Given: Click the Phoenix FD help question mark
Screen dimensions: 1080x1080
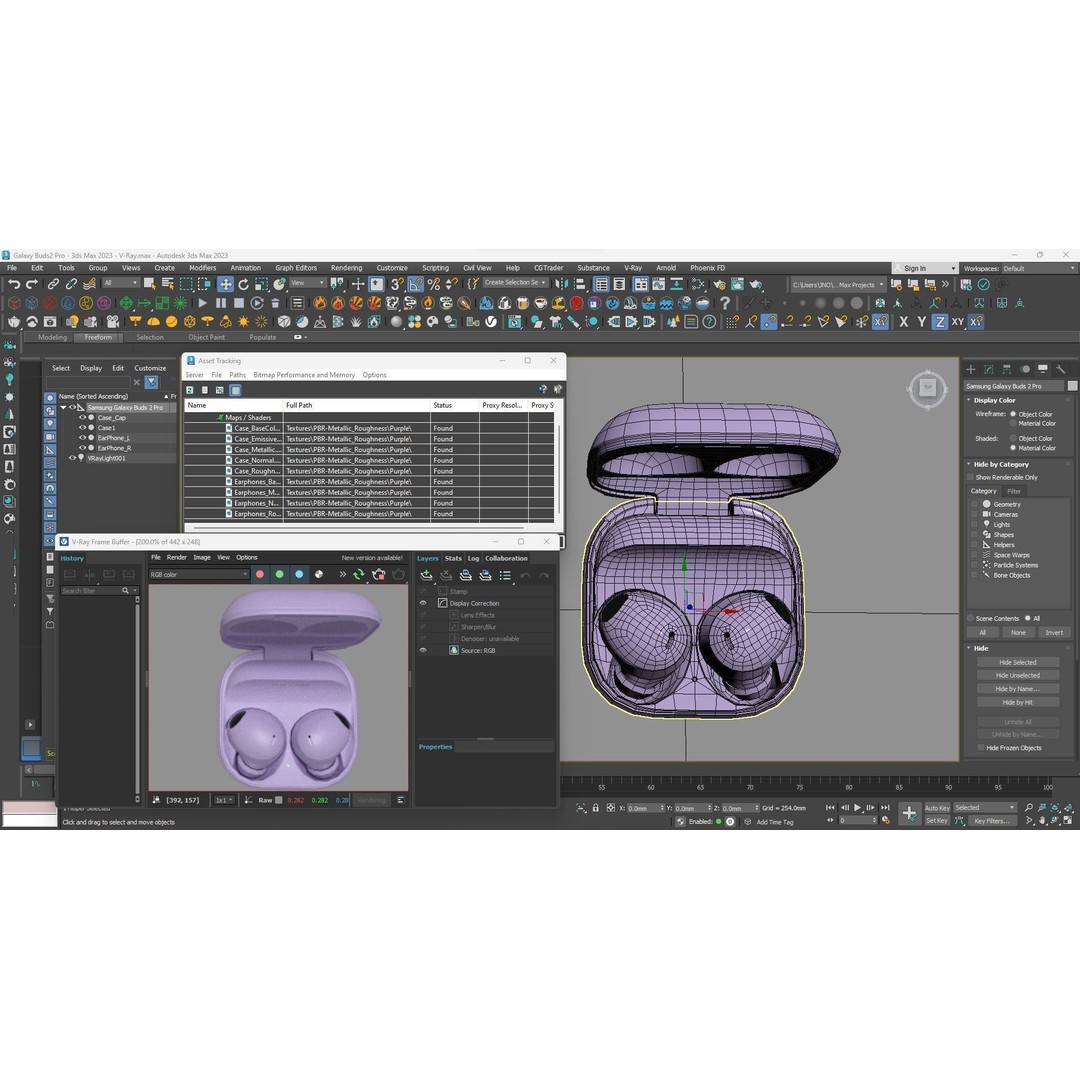Looking at the screenshot, I should point(725,303).
